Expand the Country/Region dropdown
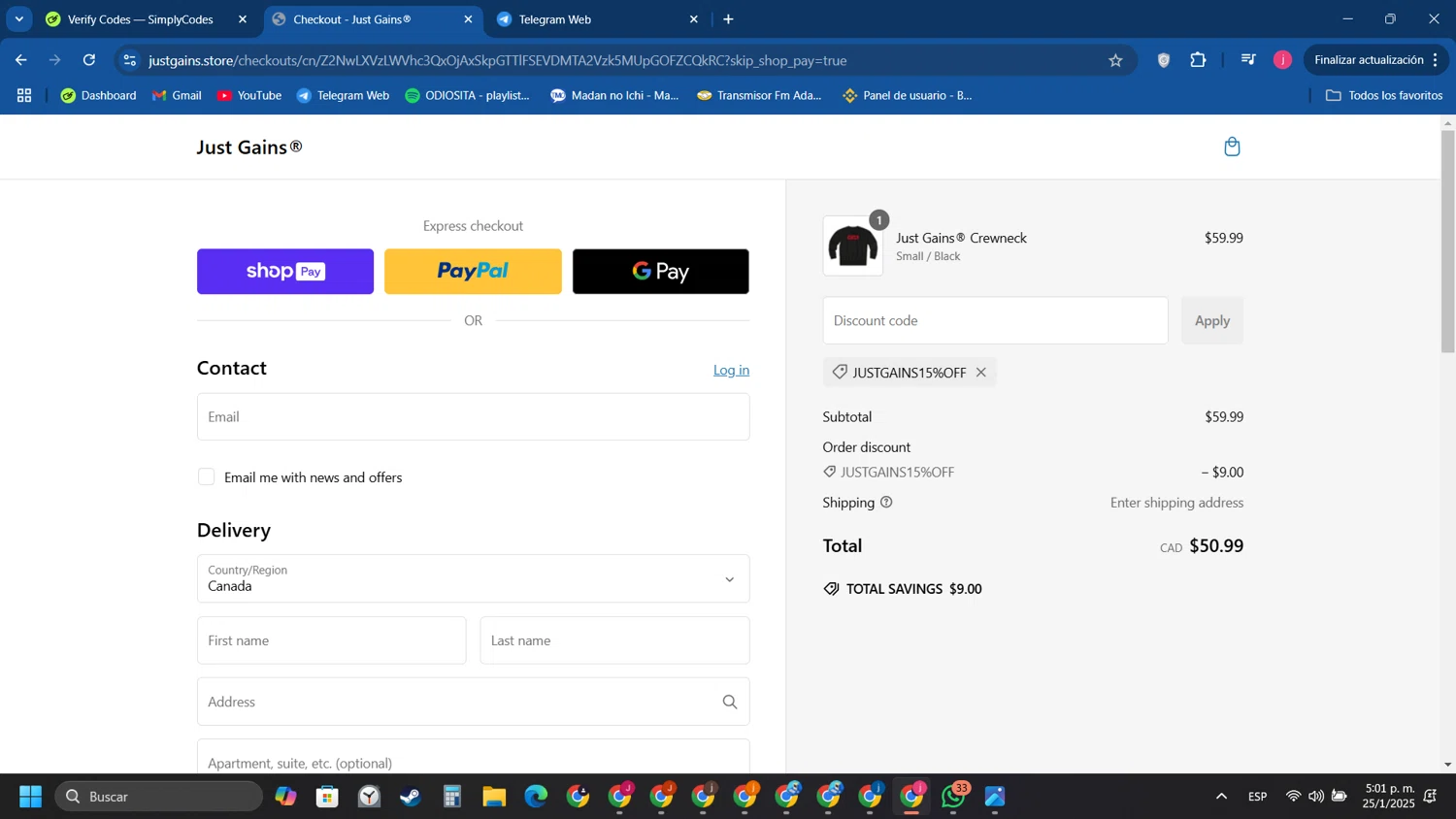Screen dimensions: 1456x819 (x=473, y=578)
